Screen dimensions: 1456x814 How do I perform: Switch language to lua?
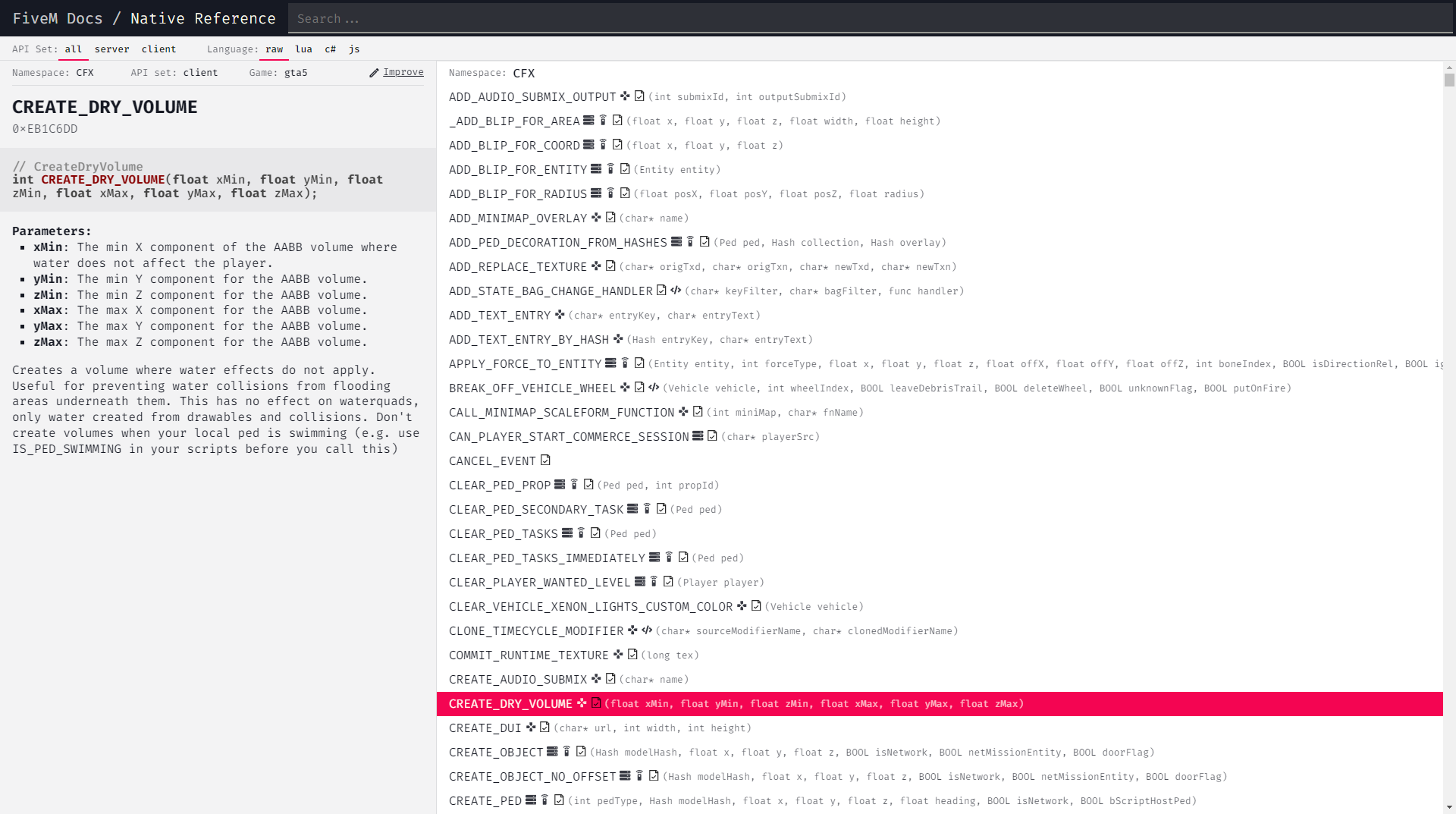304,49
